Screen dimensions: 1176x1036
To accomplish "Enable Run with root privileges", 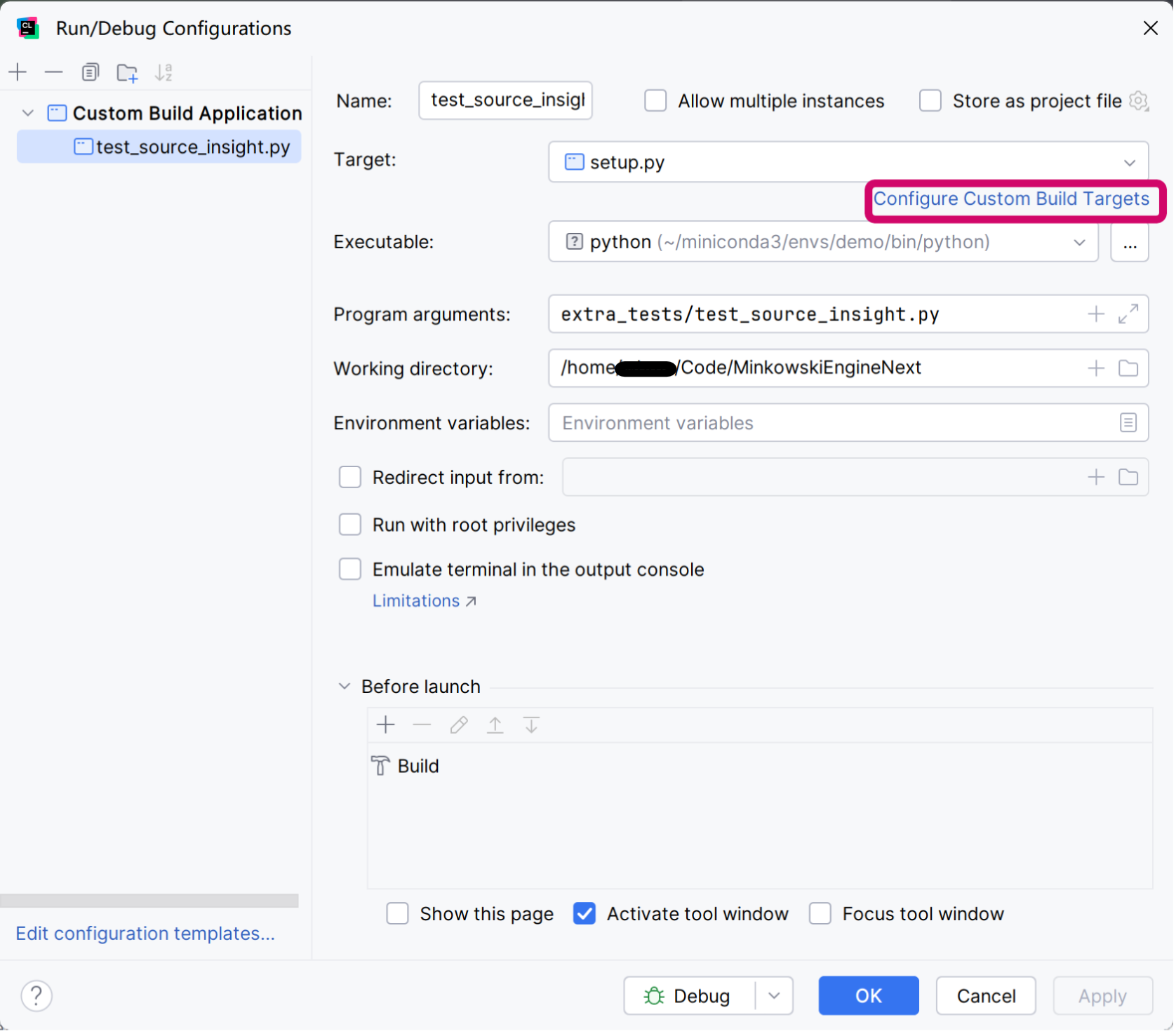I will (x=350, y=525).
